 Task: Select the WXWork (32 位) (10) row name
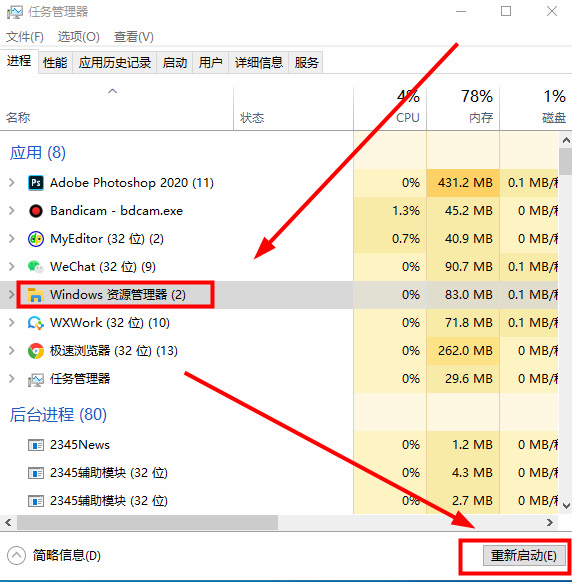(x=110, y=323)
